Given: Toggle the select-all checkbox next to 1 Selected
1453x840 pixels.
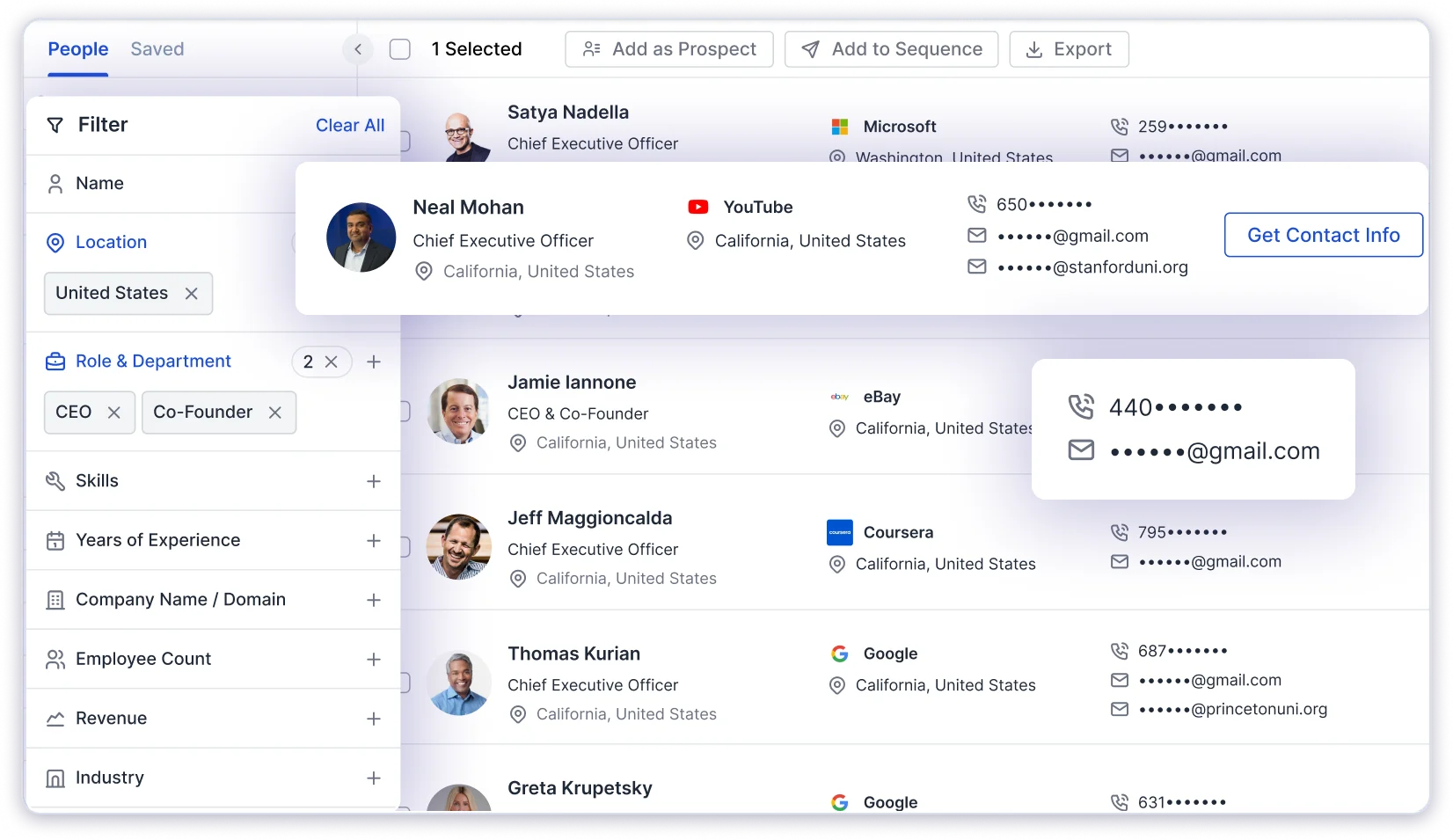Looking at the screenshot, I should 400,49.
